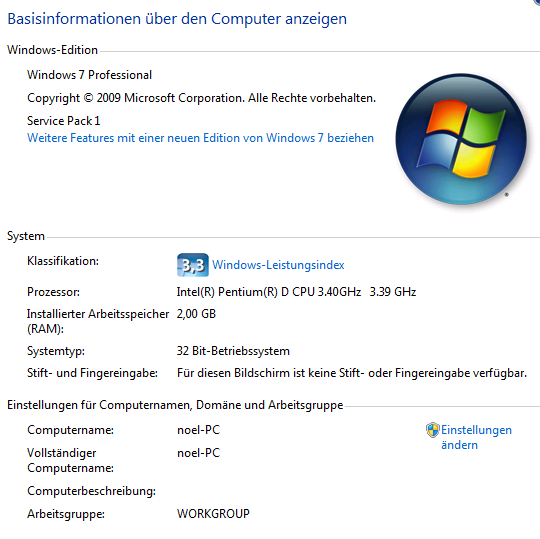Image resolution: width=540 pixels, height=539 pixels.
Task: Click the WORKGROUP Arbeitsgruppe value
Action: (213, 514)
